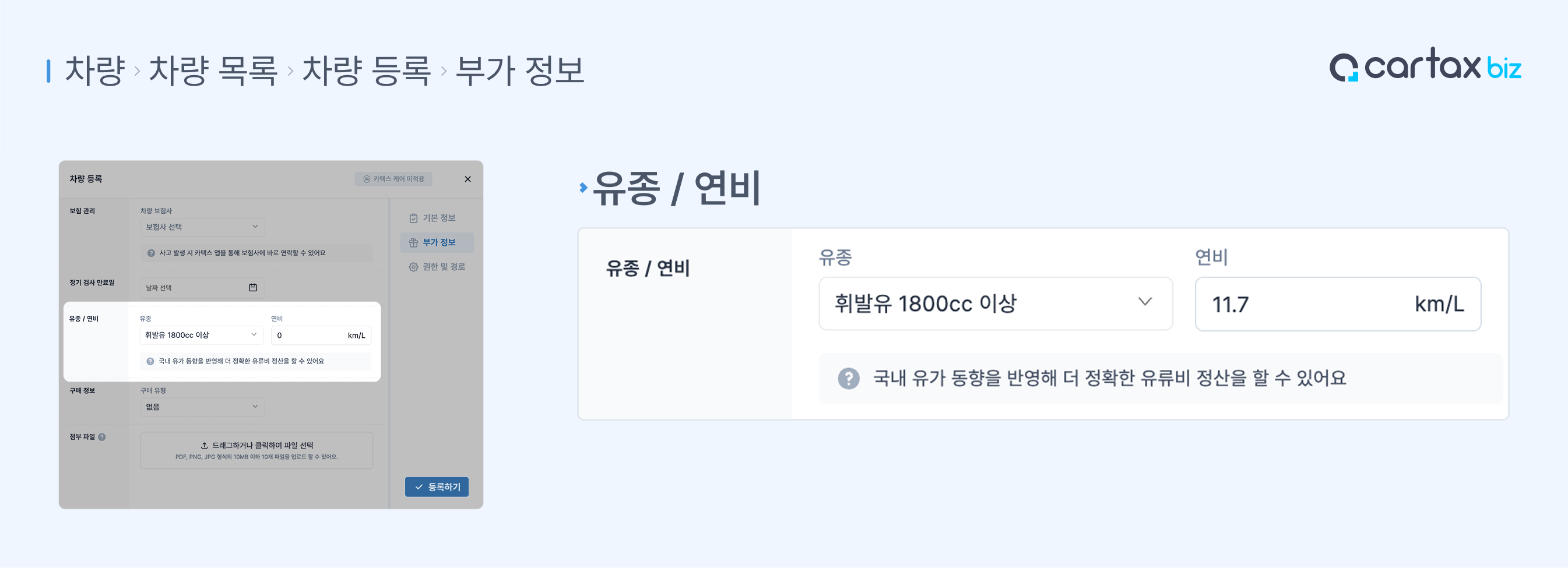Click the clipboard icon beside 기본 정보
1568x568 pixels.
(x=413, y=218)
